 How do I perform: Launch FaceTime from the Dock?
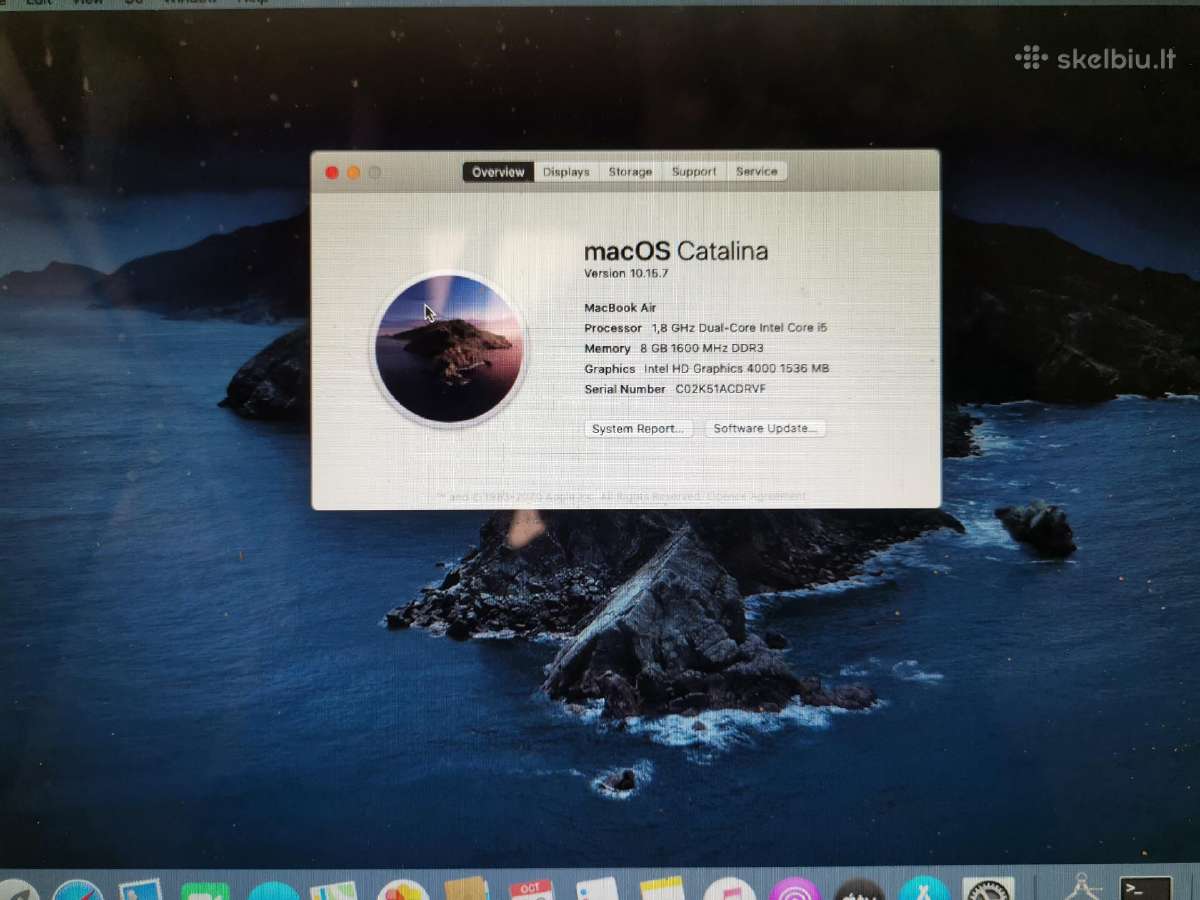[205, 890]
